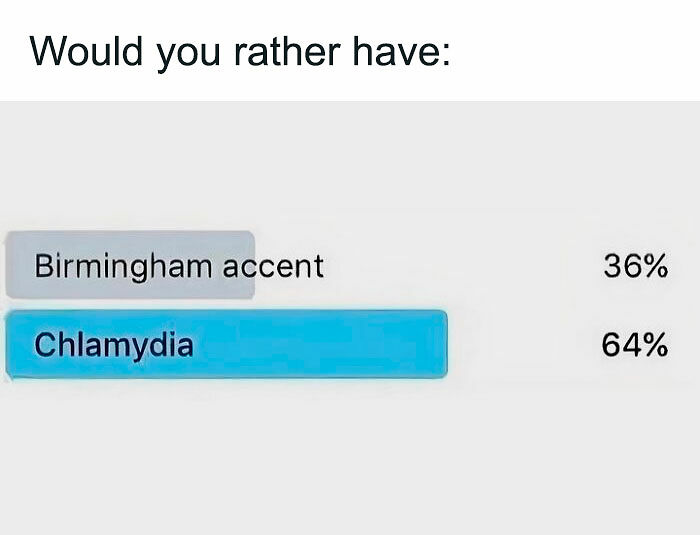This screenshot has height=535, width=700.
Task: Click the word "Would" in the title
Action: [86, 50]
